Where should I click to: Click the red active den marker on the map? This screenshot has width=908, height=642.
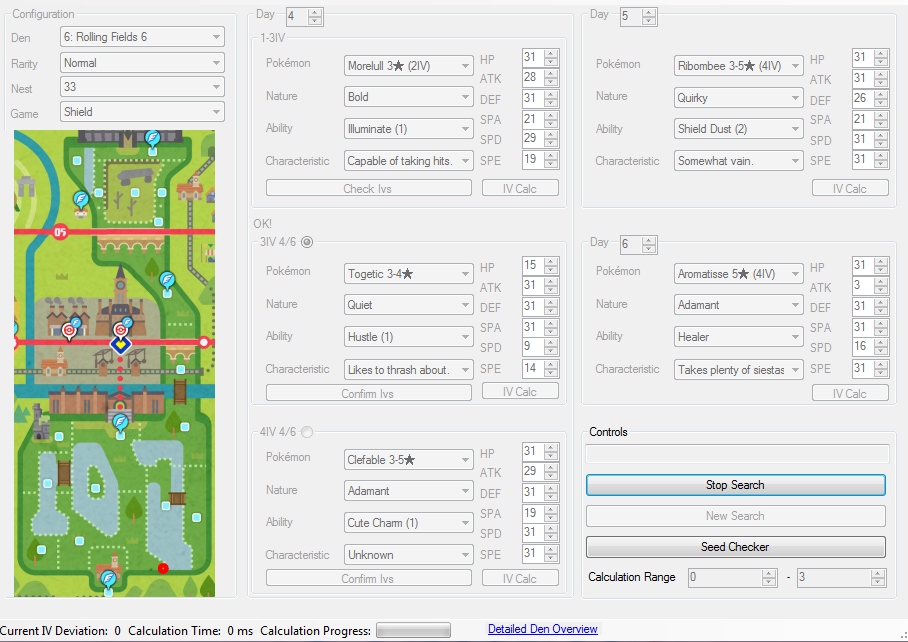[x=162, y=568]
